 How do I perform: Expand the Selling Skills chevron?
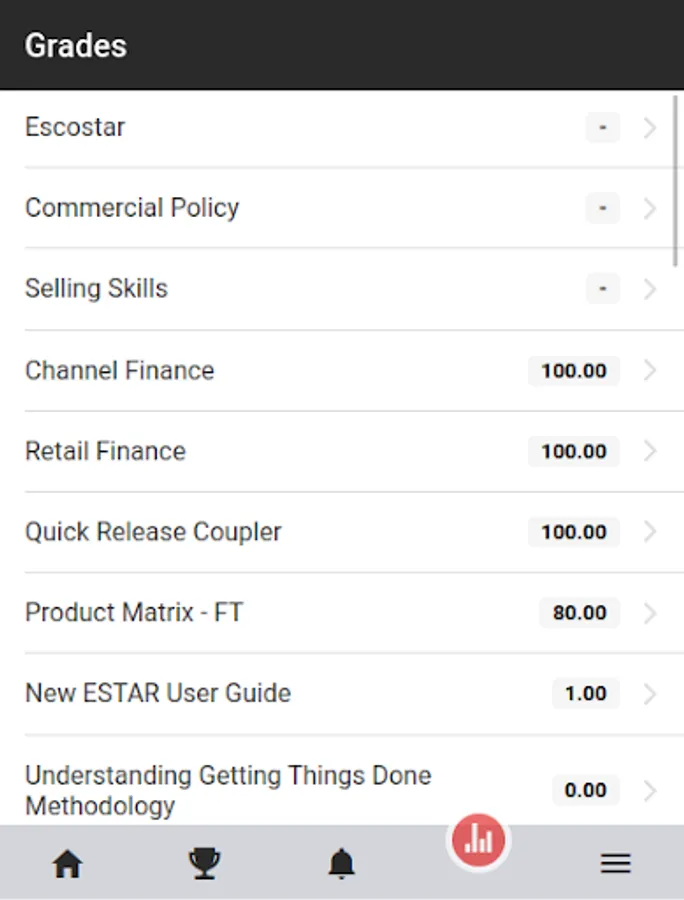650,290
